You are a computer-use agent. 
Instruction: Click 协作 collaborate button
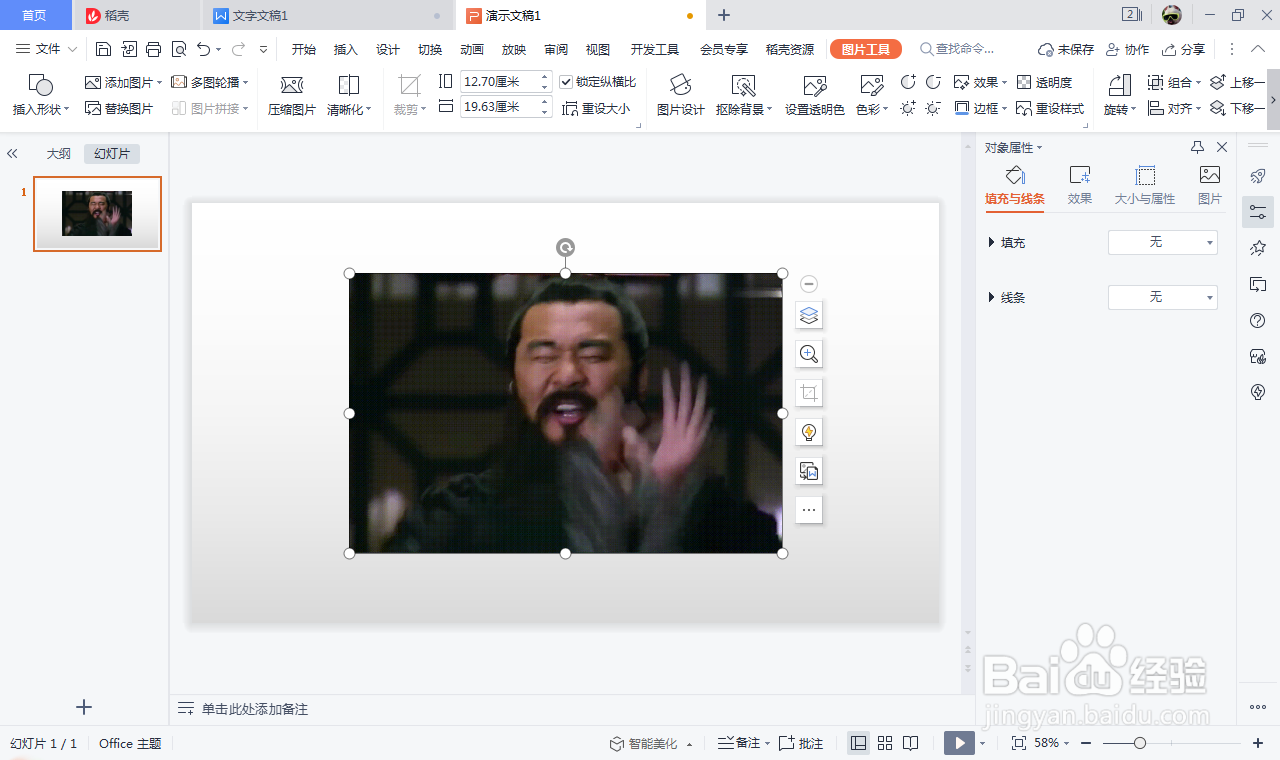pos(1127,49)
